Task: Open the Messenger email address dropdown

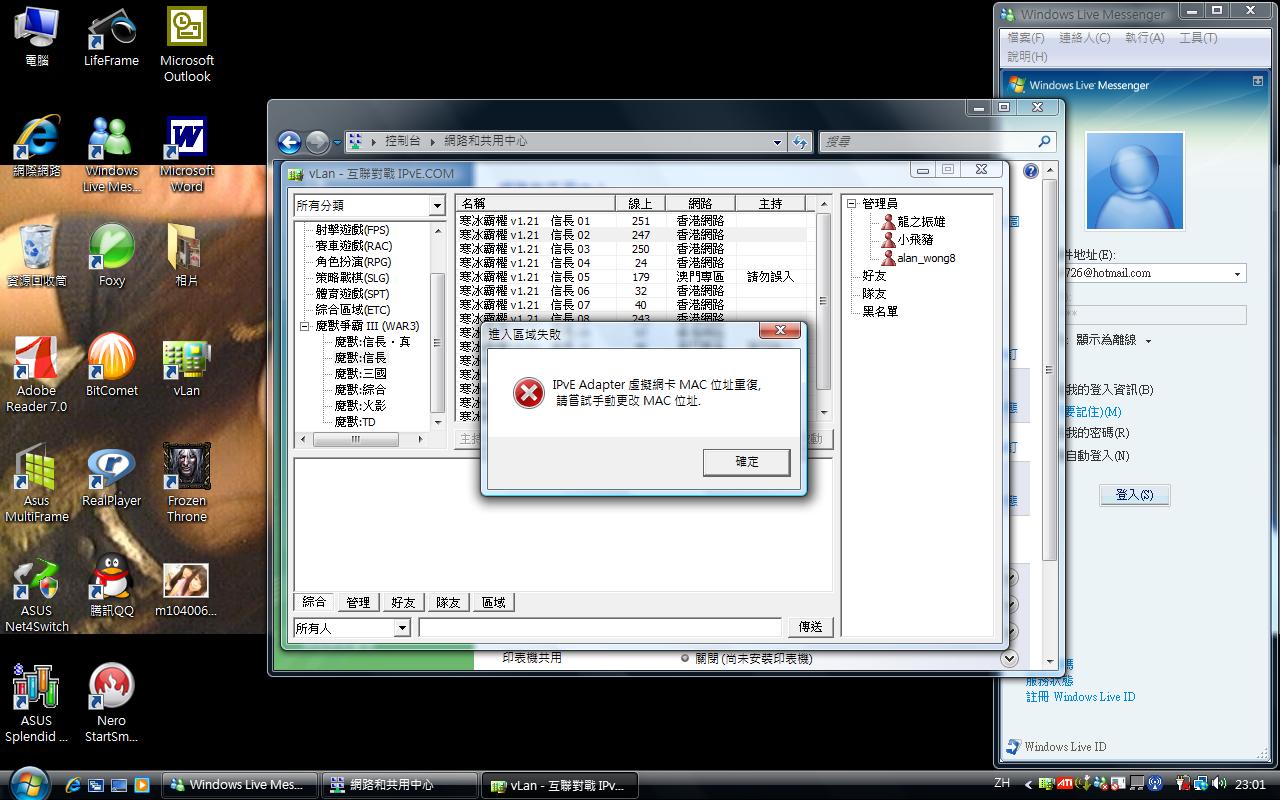Action: (x=1237, y=273)
